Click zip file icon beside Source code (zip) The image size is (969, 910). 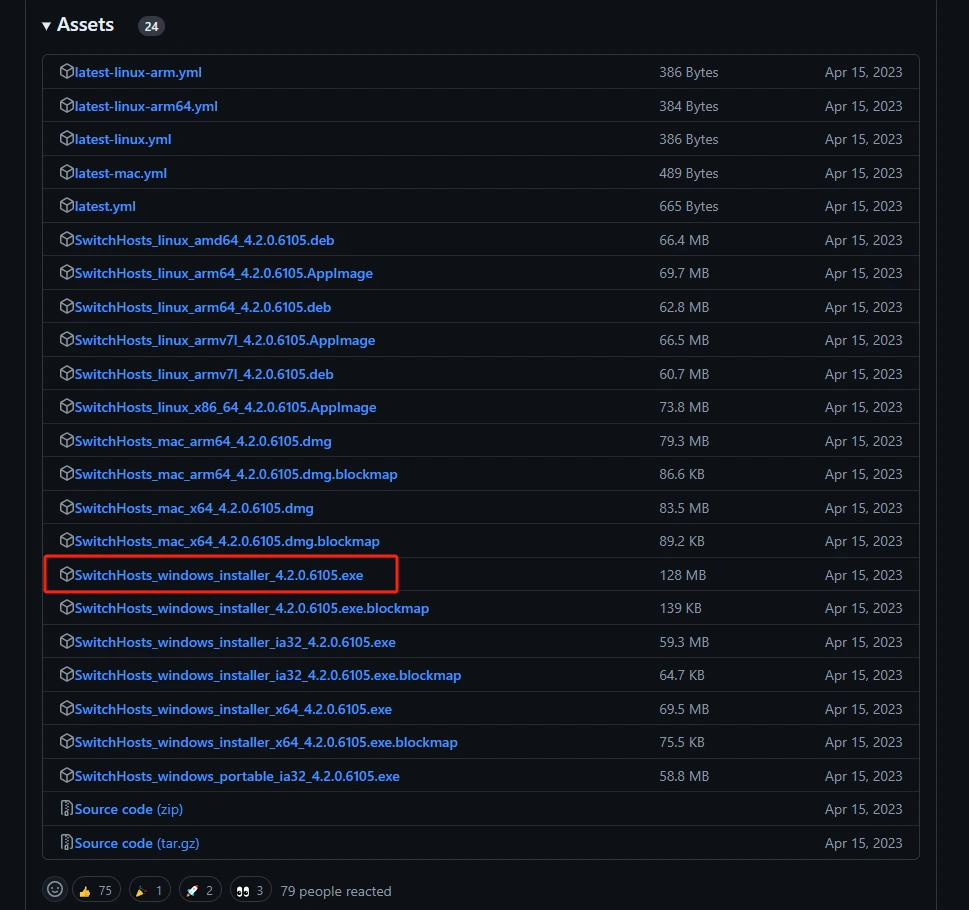tap(67, 809)
